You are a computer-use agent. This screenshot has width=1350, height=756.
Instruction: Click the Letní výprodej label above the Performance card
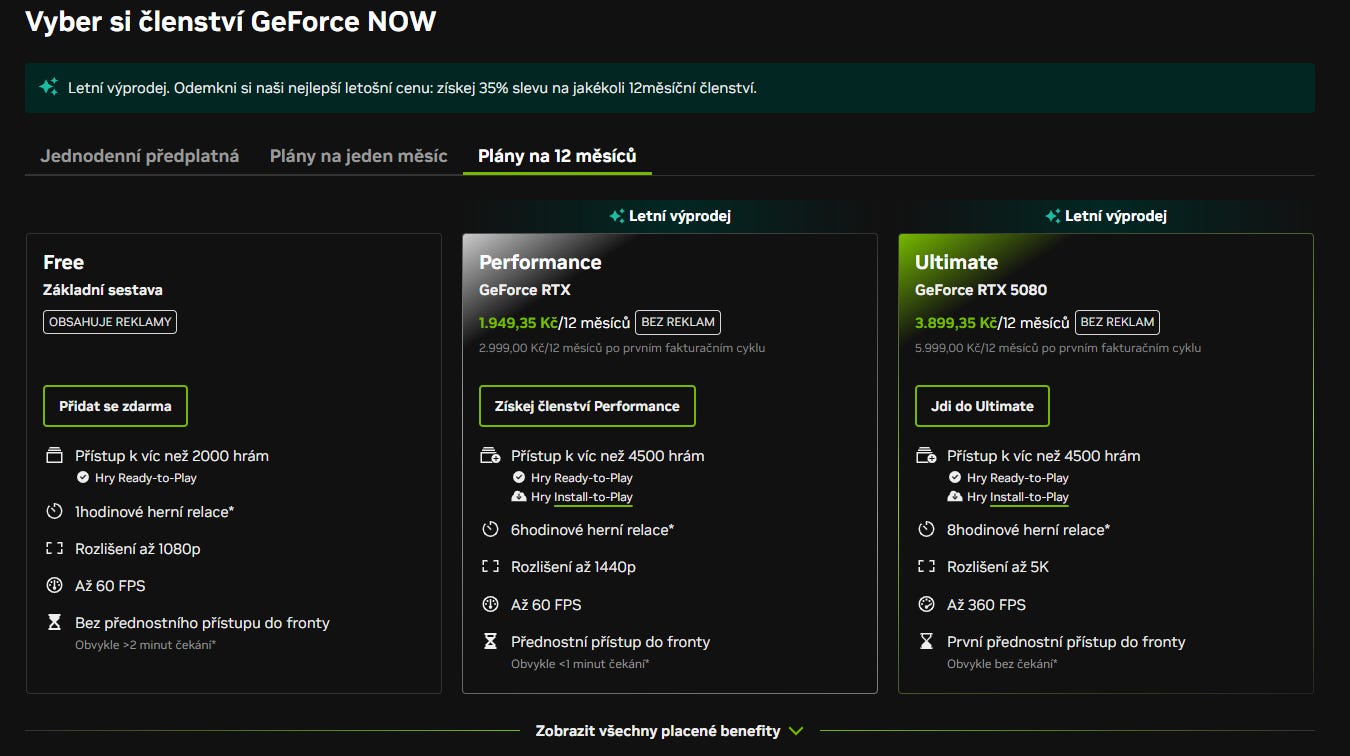tap(680, 216)
